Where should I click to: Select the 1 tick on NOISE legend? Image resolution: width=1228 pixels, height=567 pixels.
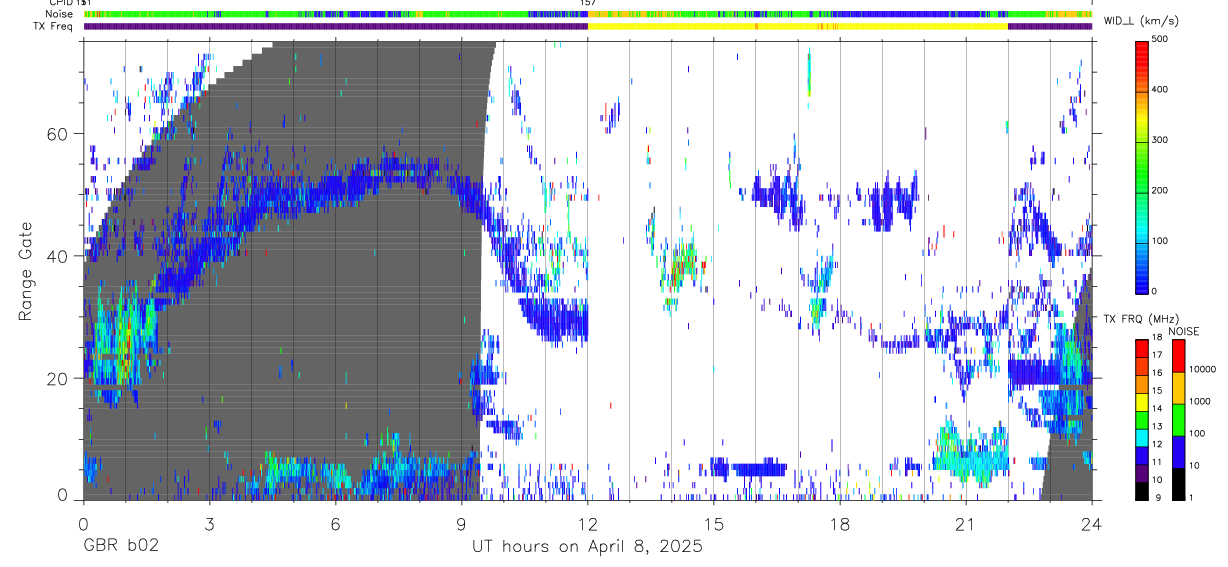(1192, 497)
